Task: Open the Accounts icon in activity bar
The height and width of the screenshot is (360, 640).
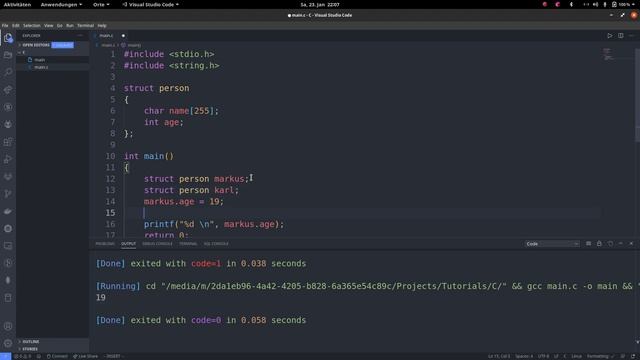Action: click(8, 326)
